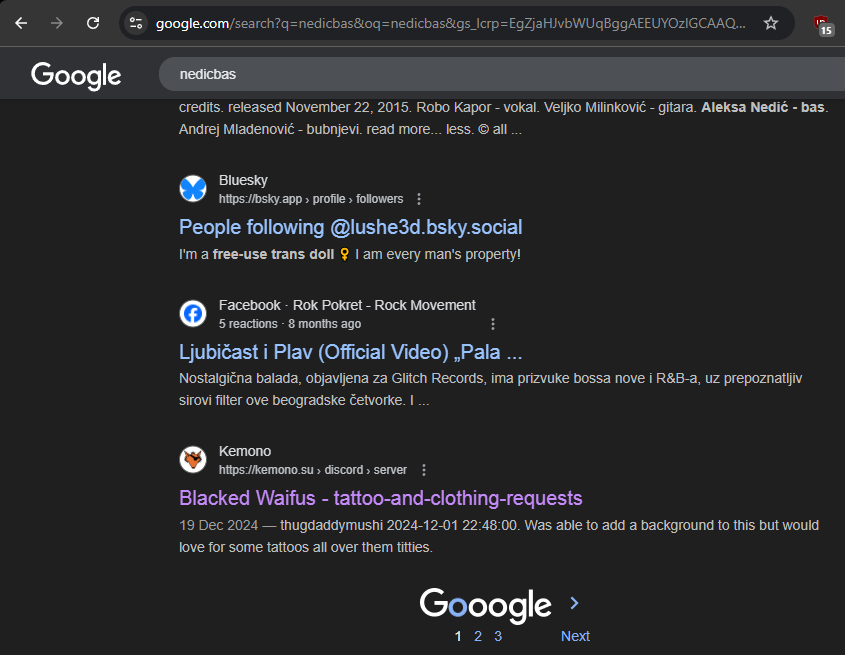Click the 'Aleksa Nedić - bas' bold text
Image resolution: width=845 pixels, height=655 pixels.
tap(763, 107)
